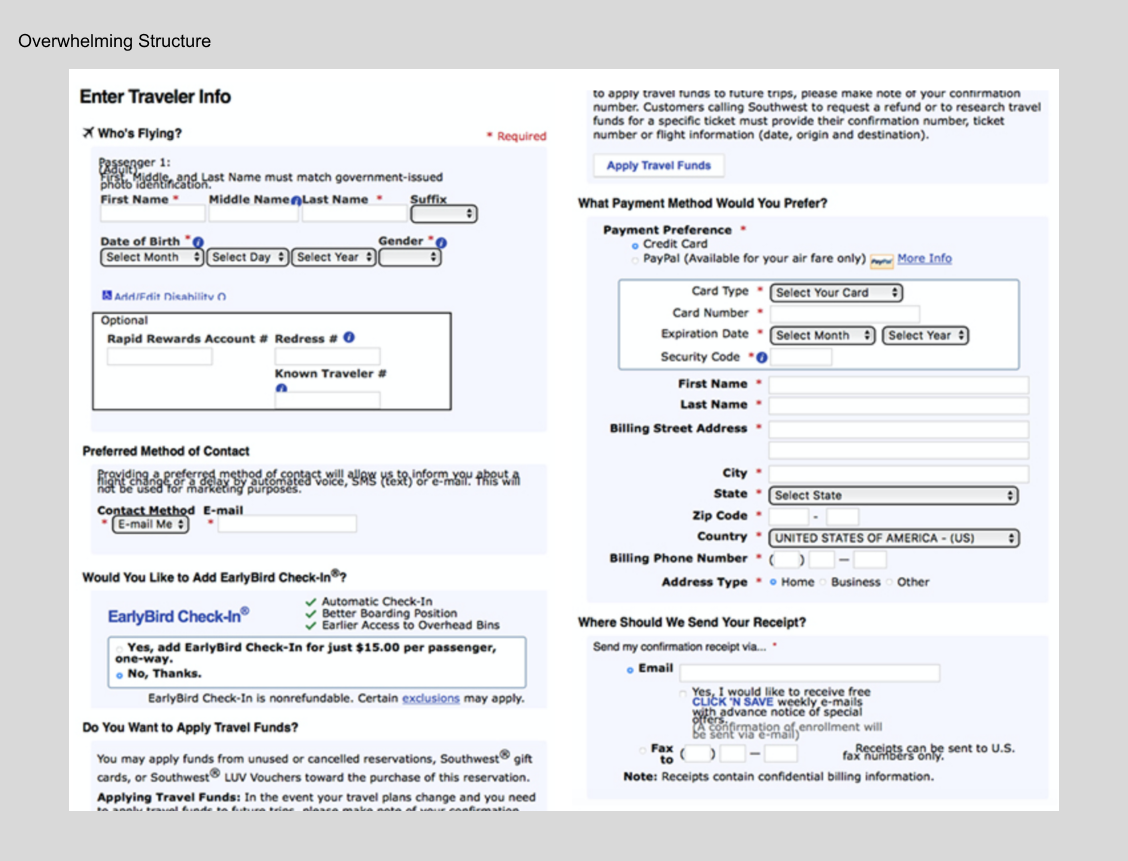This screenshot has height=861, width=1128.
Task: Open Expiration Date Select Year dropdown
Action: point(925,335)
